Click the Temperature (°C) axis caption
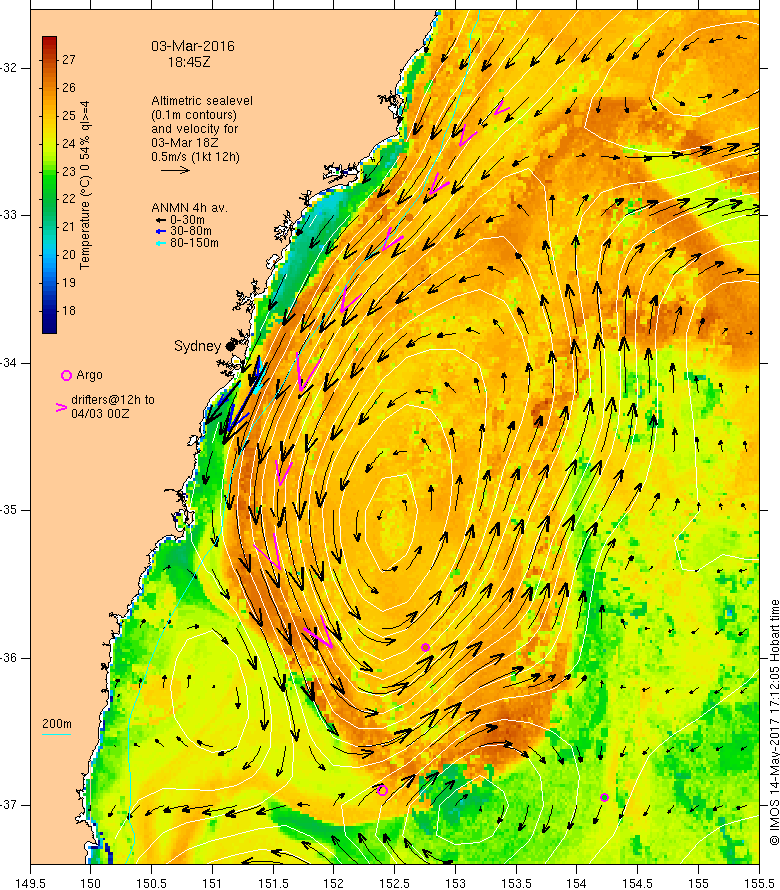780x890 pixels. (x=85, y=185)
